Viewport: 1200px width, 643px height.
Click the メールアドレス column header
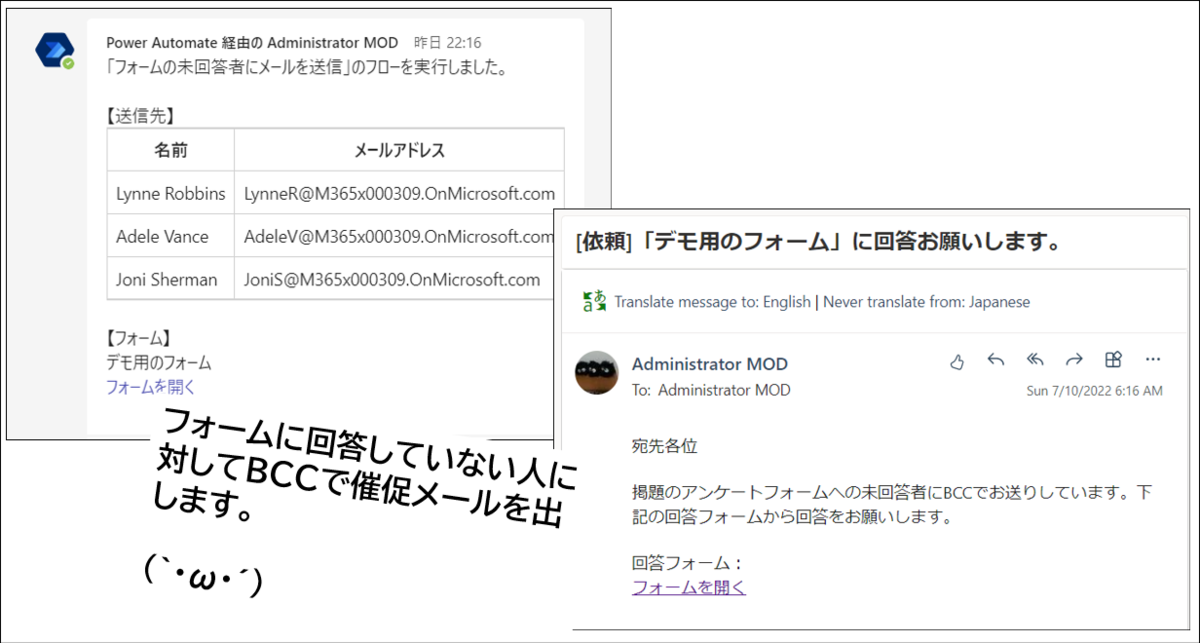(x=399, y=151)
